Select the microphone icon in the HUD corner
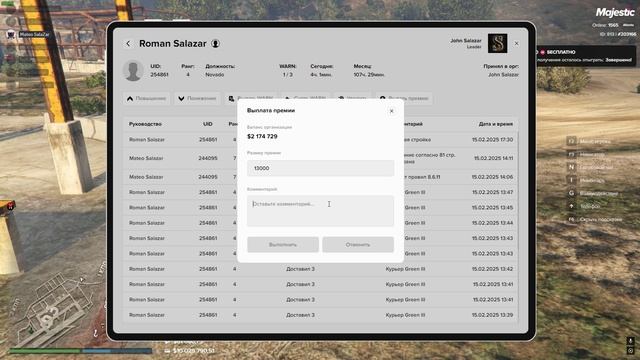640x360 pixels. pos(631,341)
